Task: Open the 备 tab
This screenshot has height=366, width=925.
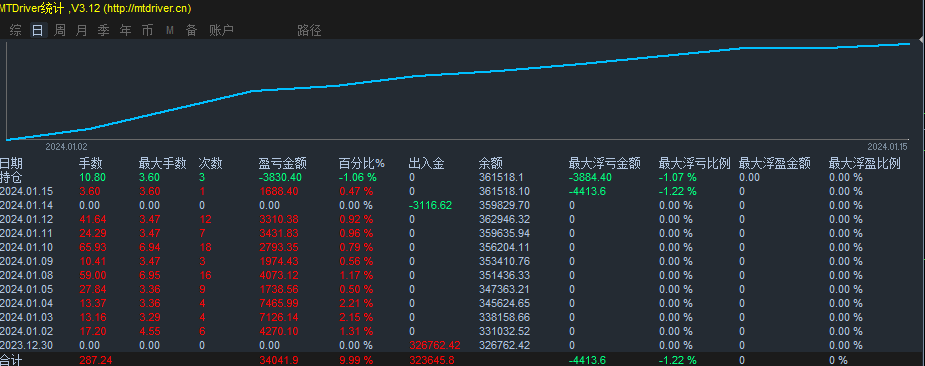Action: coord(192,31)
